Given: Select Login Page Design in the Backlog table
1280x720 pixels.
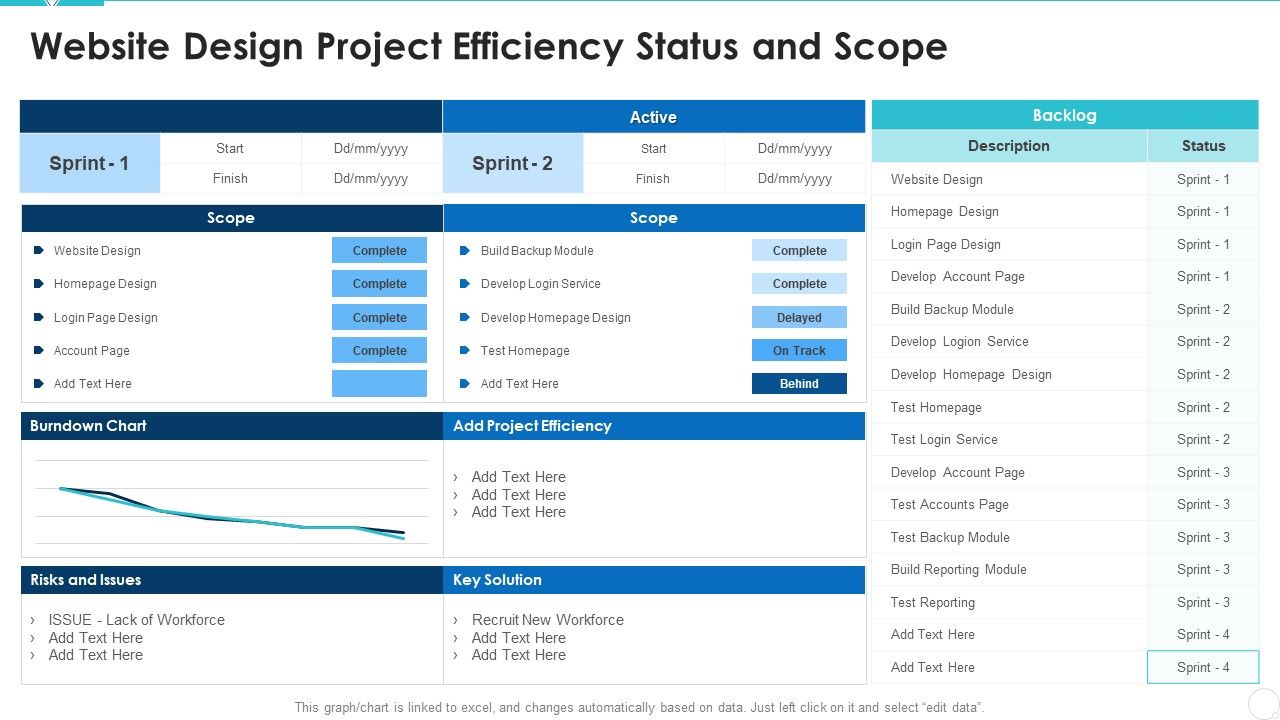Looking at the screenshot, I should [945, 245].
